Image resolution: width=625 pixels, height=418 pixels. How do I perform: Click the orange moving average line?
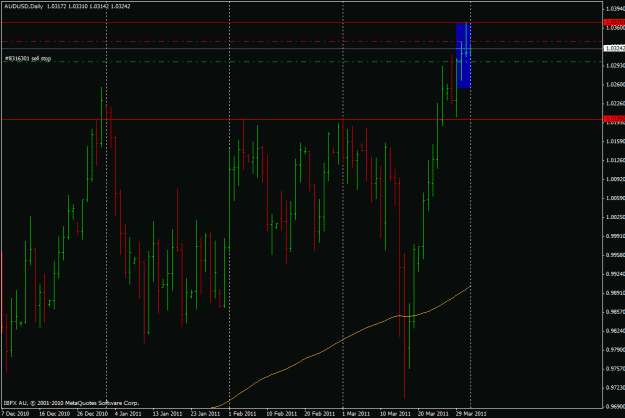[x=343, y=340]
